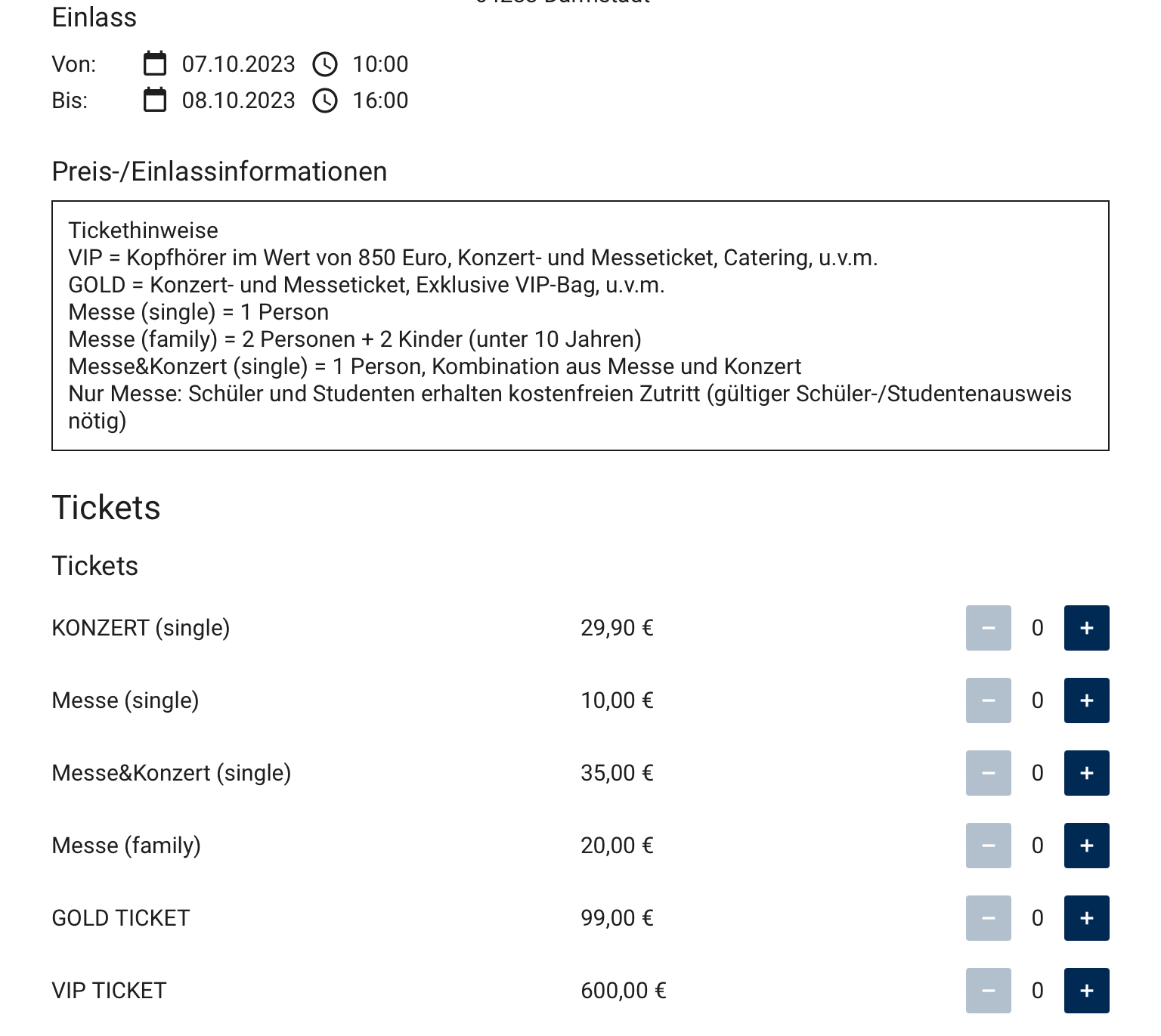
Task: Click the clock icon next to 10:00
Action: tap(325, 64)
